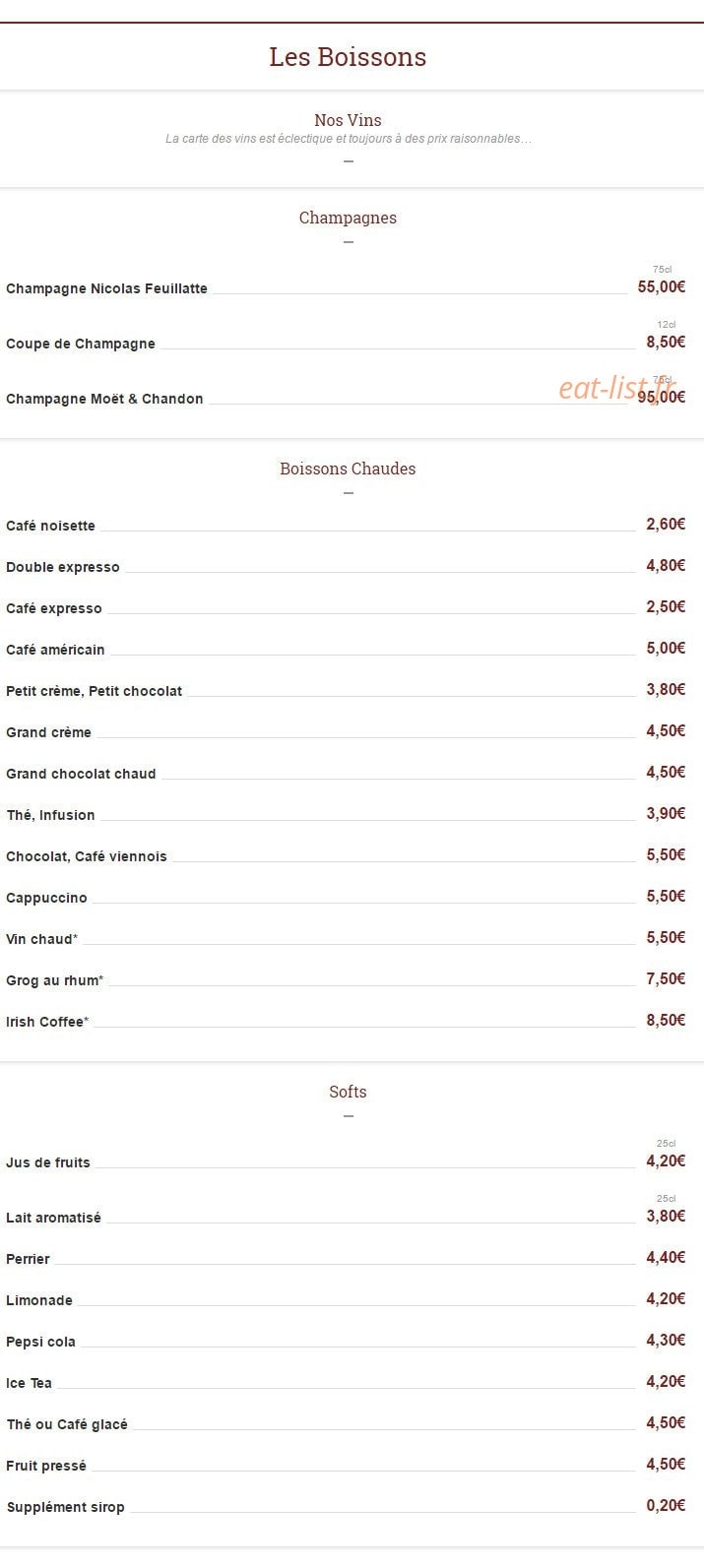Select Champagne Nicolas Feuillatte item

coord(106,288)
